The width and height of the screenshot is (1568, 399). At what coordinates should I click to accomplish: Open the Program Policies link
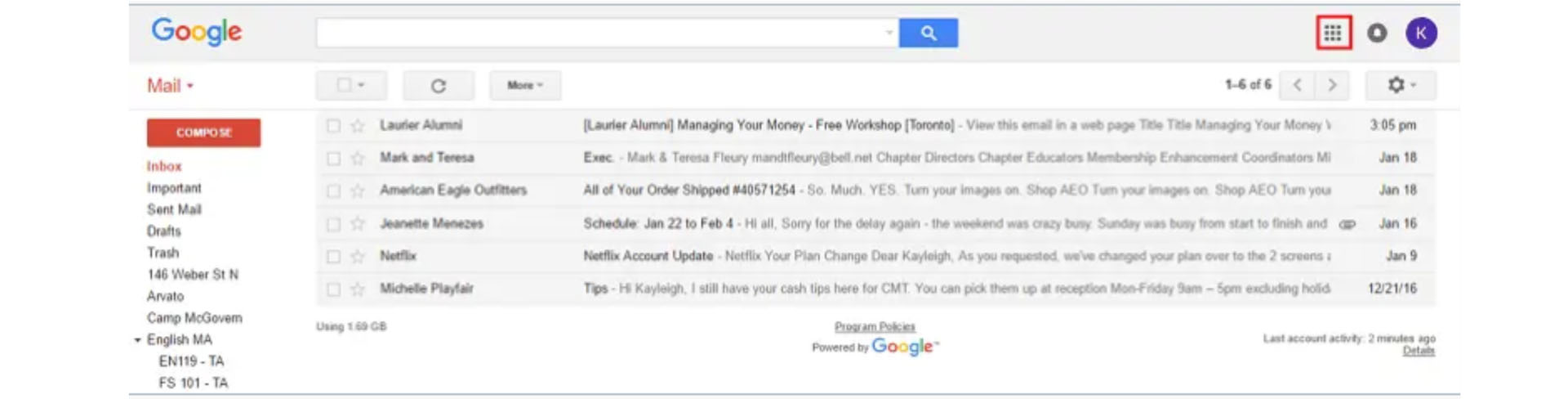(x=875, y=326)
